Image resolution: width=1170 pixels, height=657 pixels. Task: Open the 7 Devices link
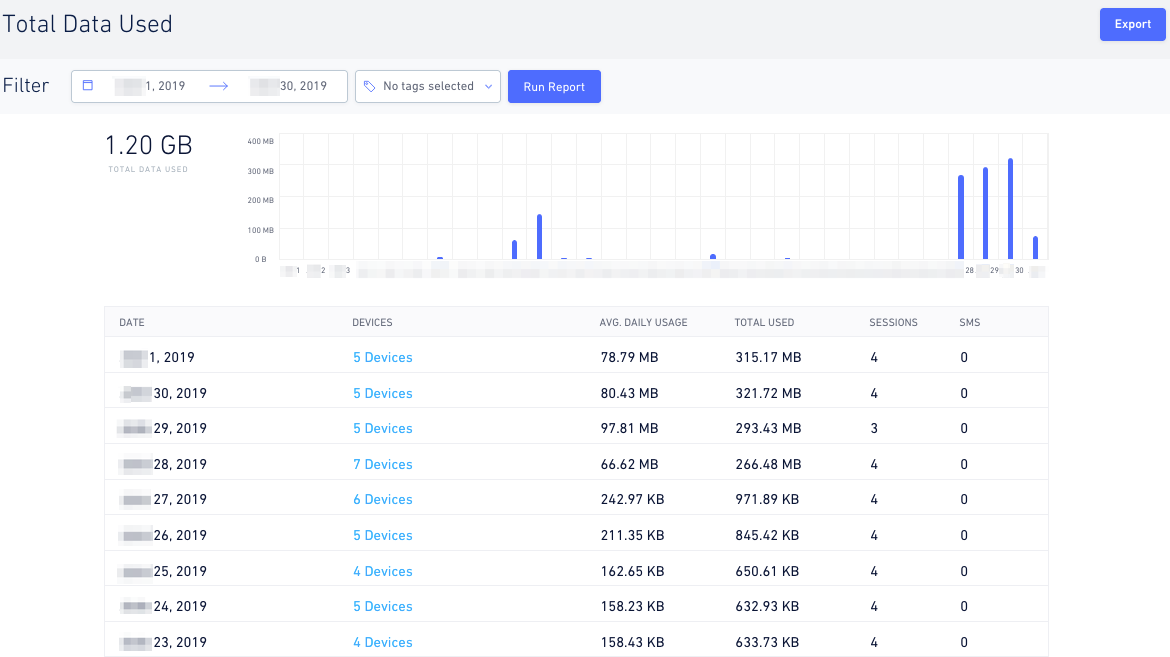tap(383, 464)
